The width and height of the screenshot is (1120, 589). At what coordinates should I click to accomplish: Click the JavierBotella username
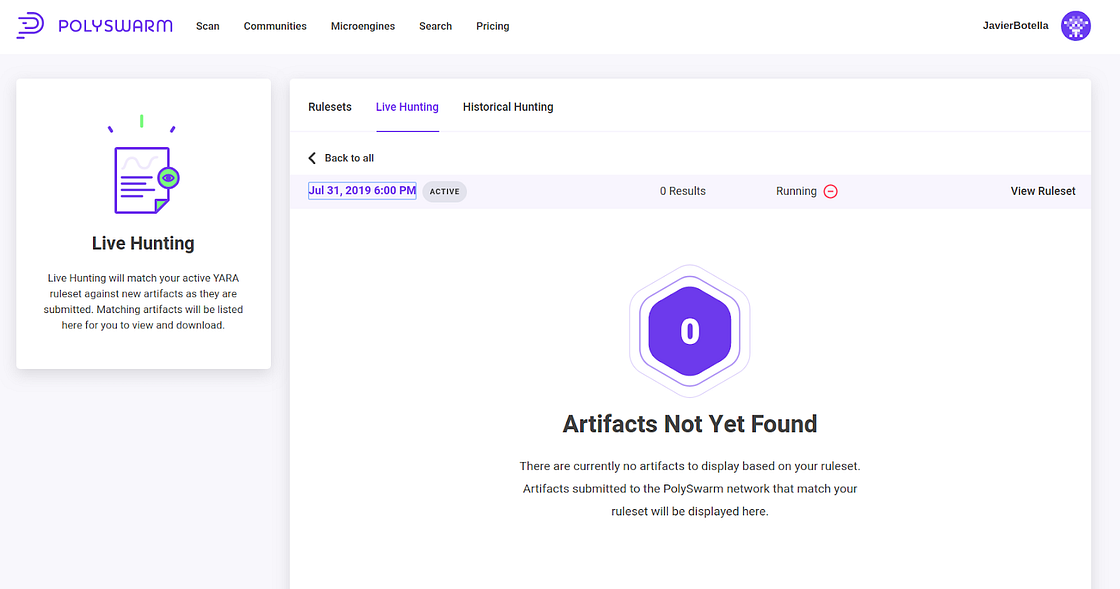[x=1015, y=26]
